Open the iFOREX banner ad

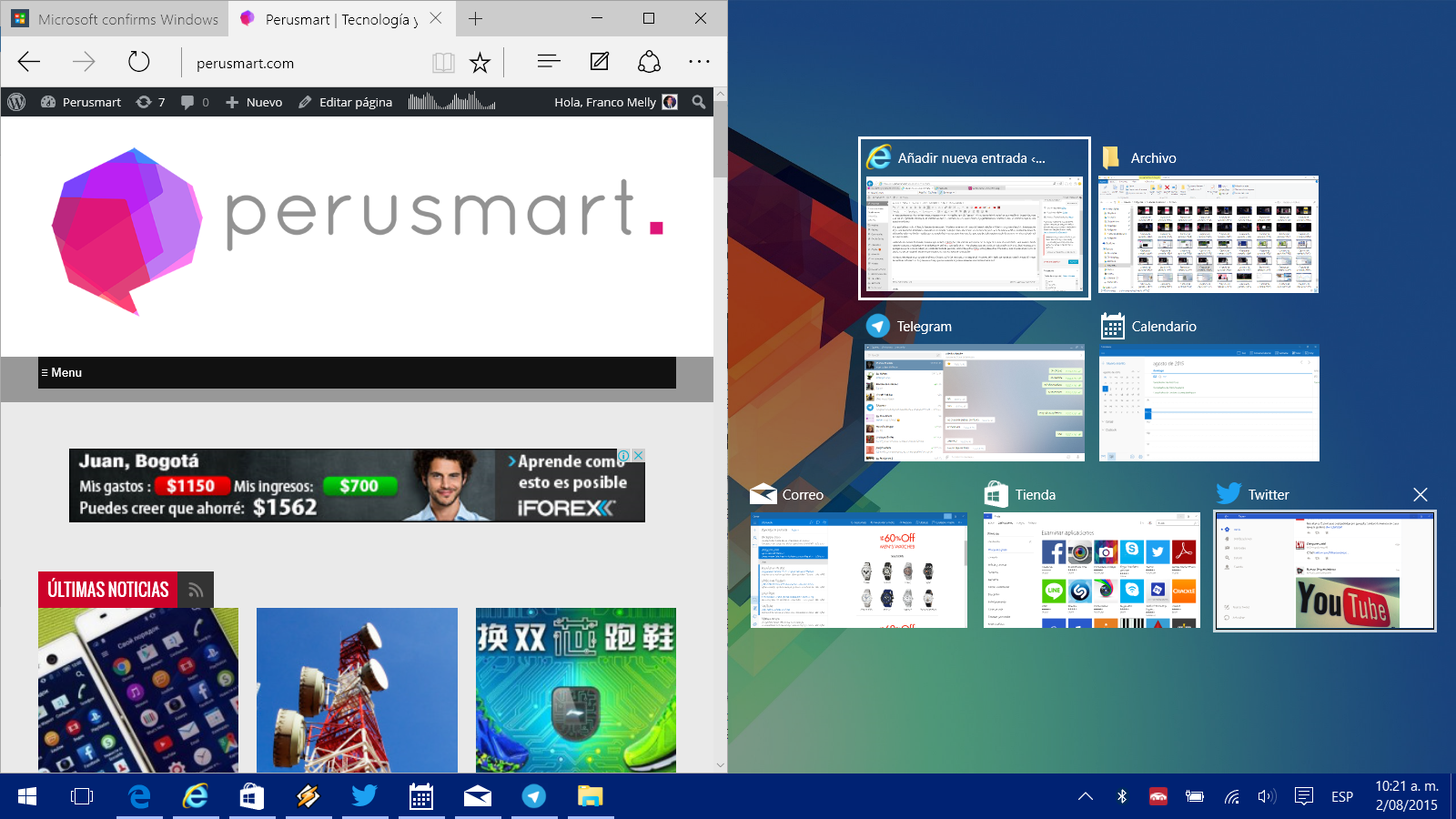coord(357,485)
